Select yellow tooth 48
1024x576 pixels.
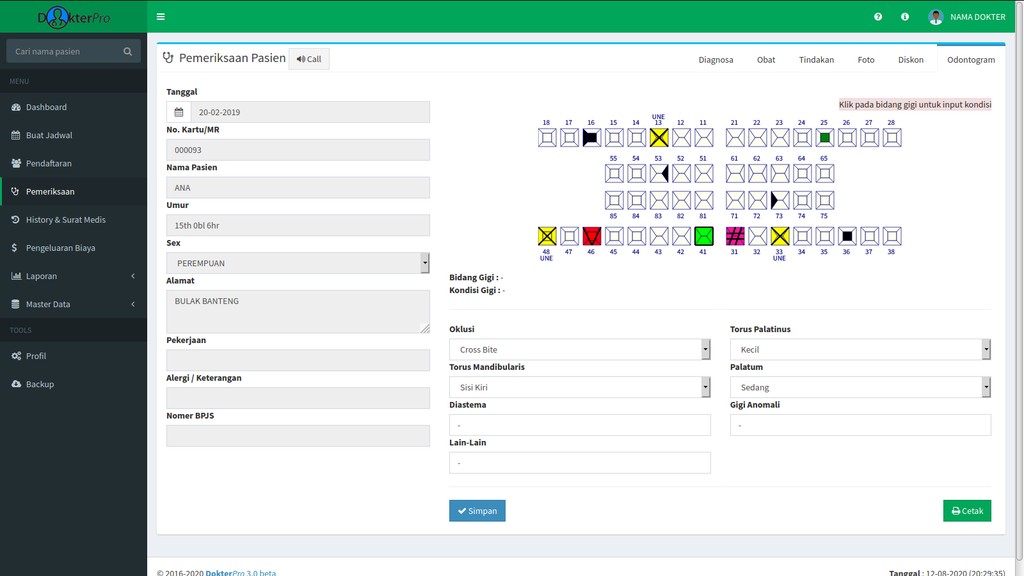(x=547, y=236)
